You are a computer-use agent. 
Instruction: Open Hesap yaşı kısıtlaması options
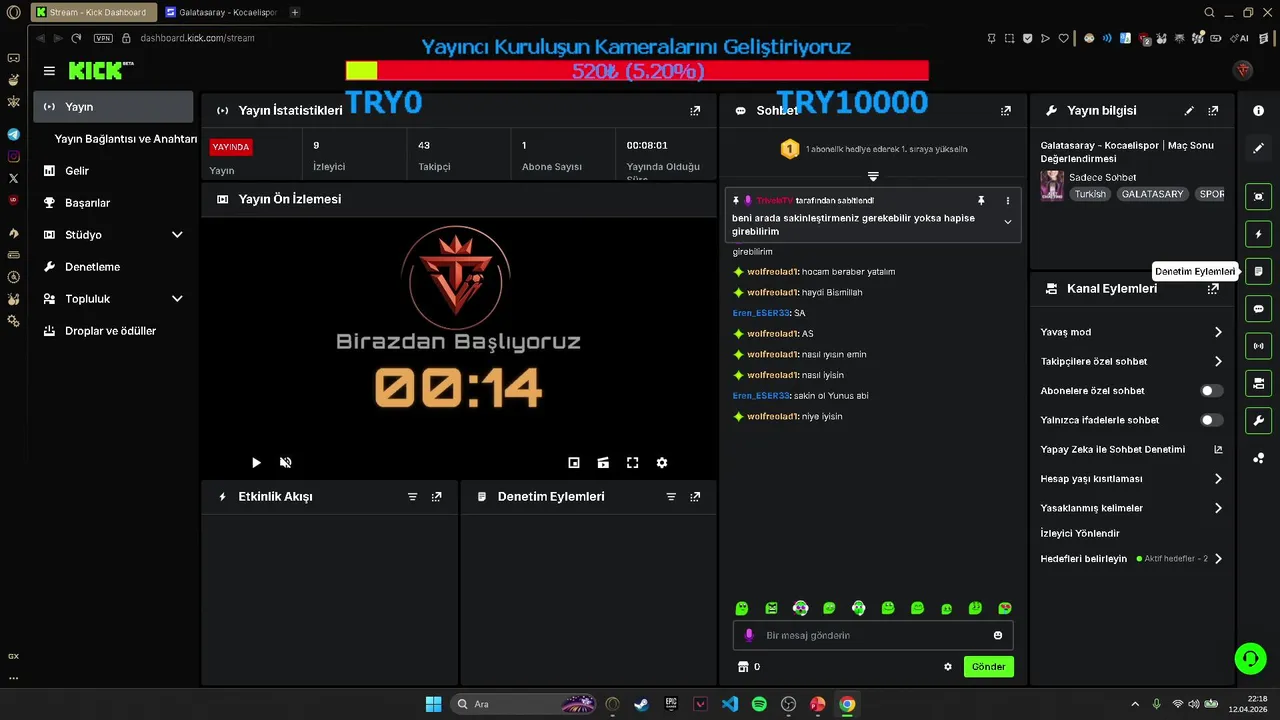click(x=1218, y=479)
